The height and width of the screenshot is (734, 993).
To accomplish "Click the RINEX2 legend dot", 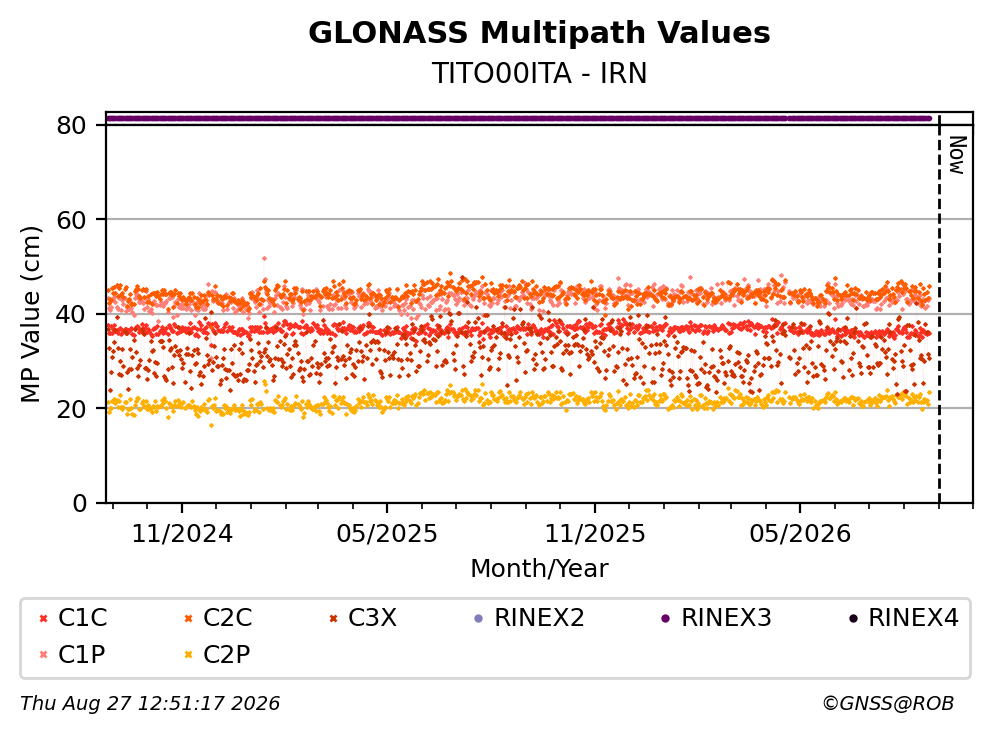I will click(479, 618).
